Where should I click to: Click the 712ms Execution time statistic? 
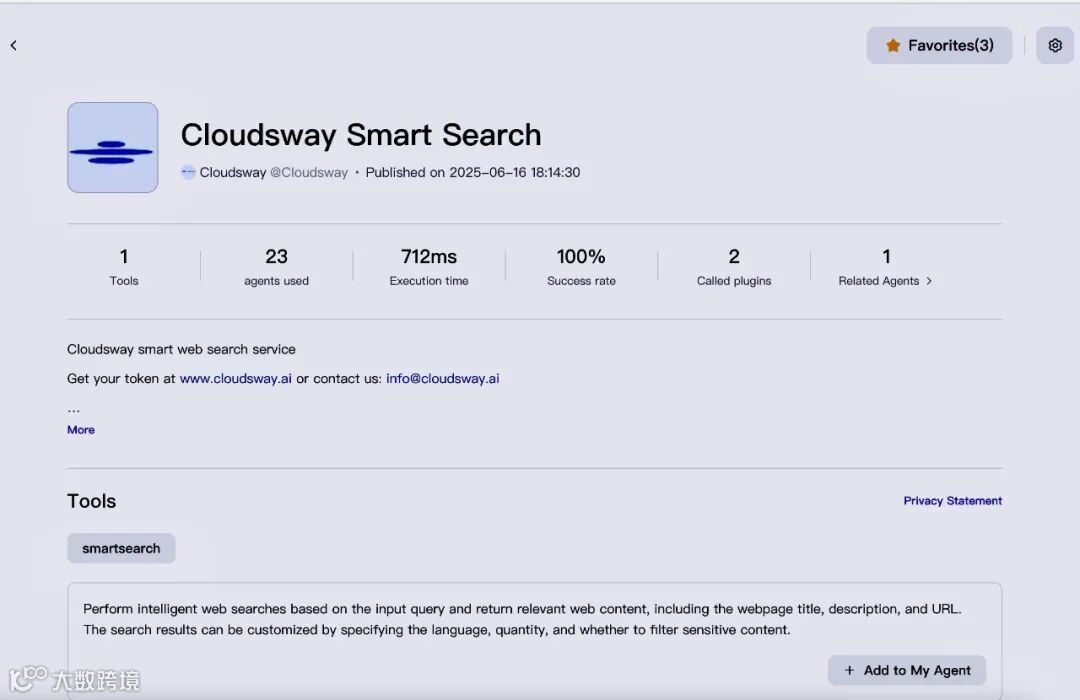429,267
